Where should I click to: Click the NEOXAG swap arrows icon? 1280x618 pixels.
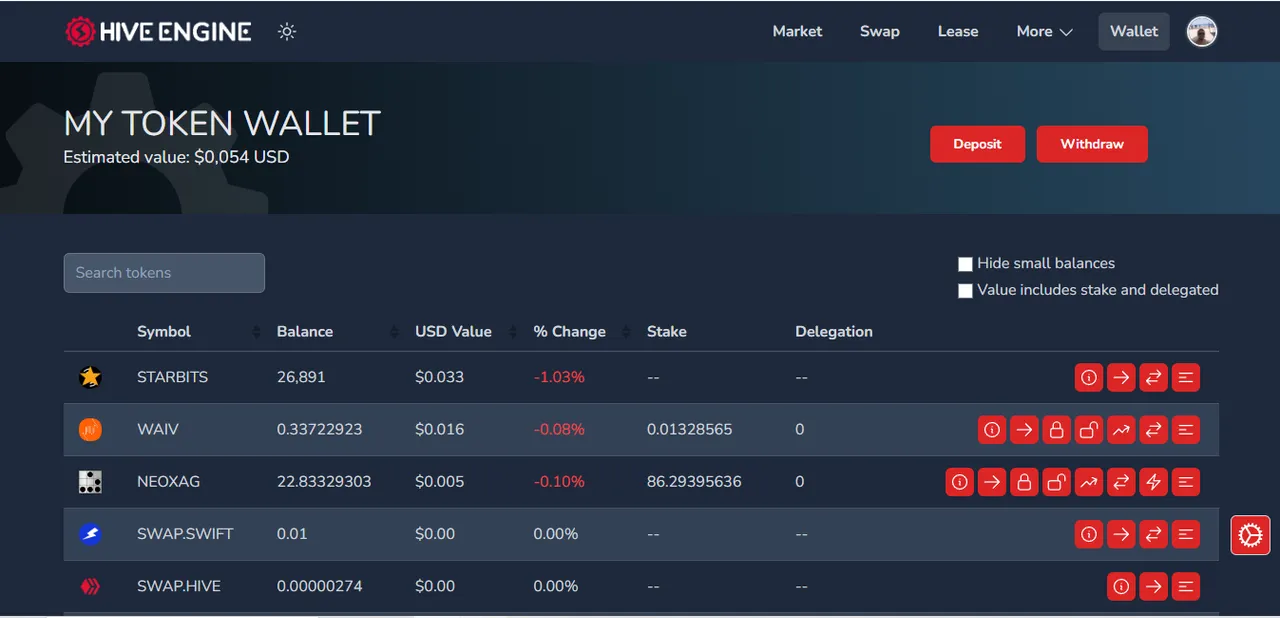(1121, 482)
